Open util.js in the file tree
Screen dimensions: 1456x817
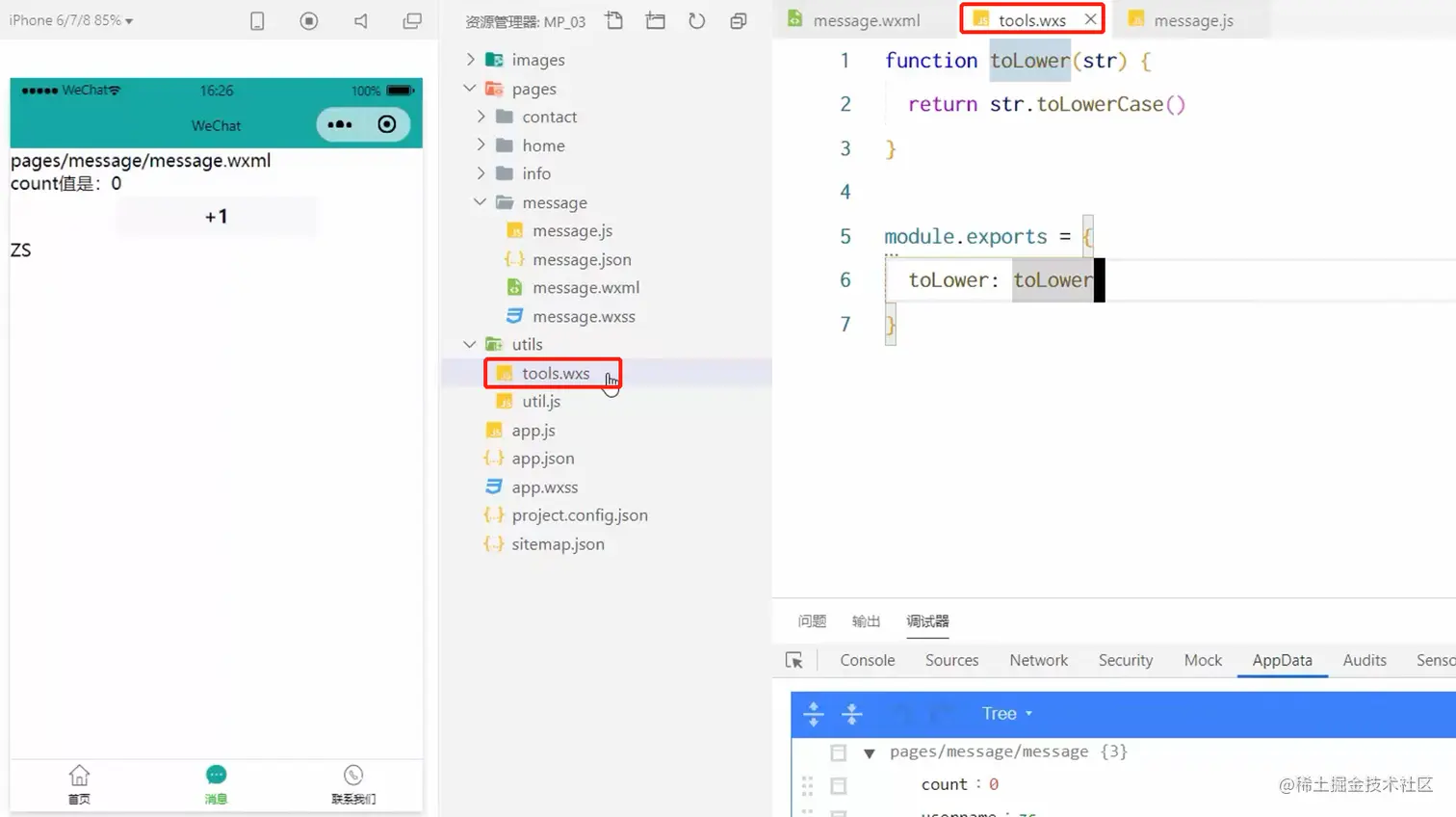(540, 401)
